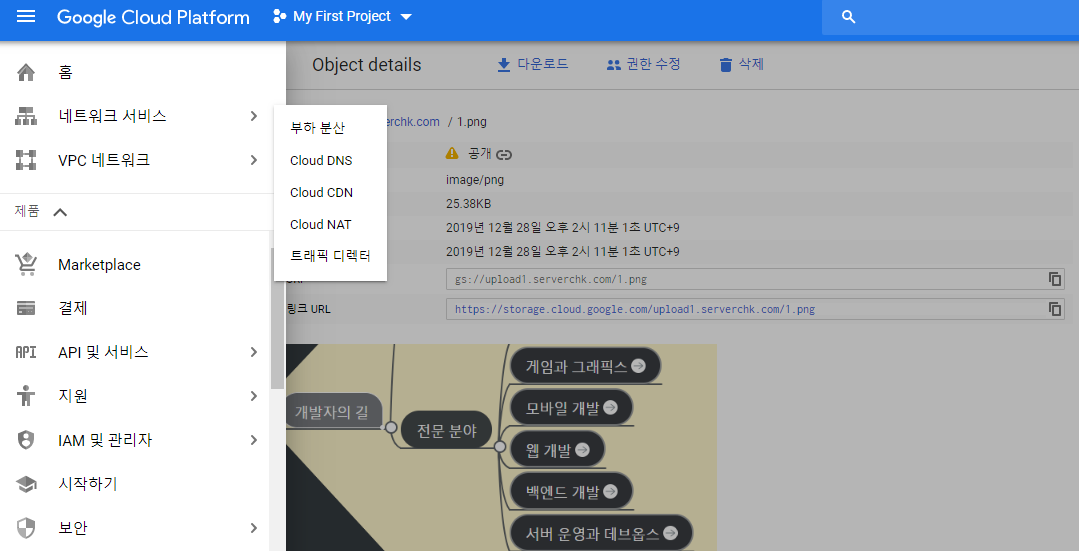Viewport: 1079px width, 551px height.
Task: Click the yellow warning triangle icon
Action: pos(452,153)
